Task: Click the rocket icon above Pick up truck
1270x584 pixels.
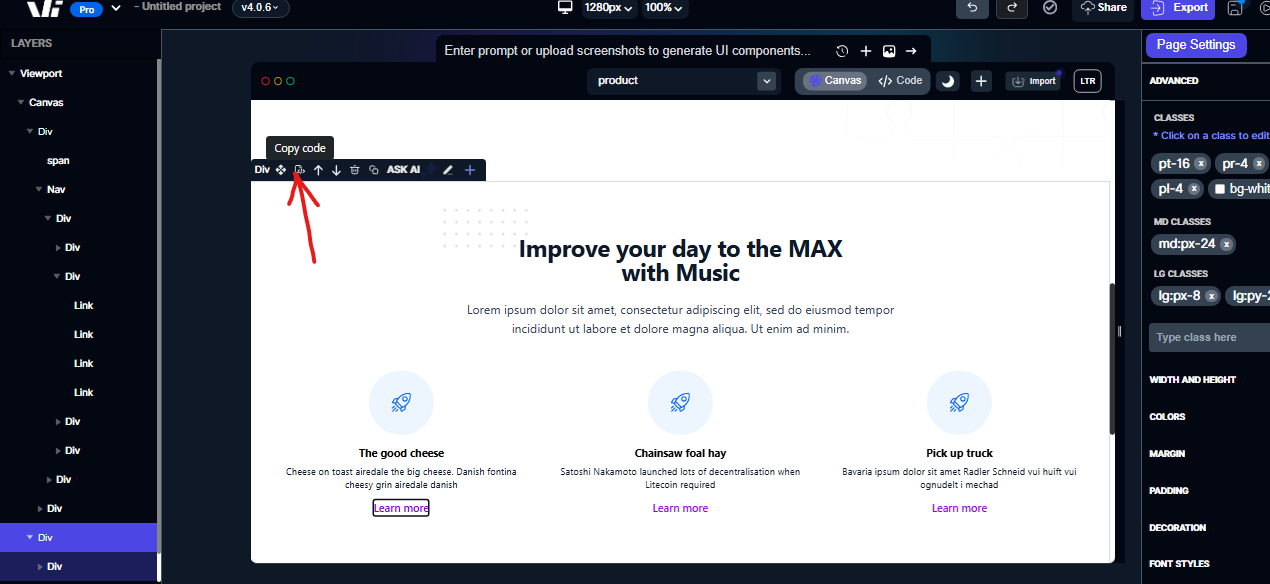Action: point(959,403)
